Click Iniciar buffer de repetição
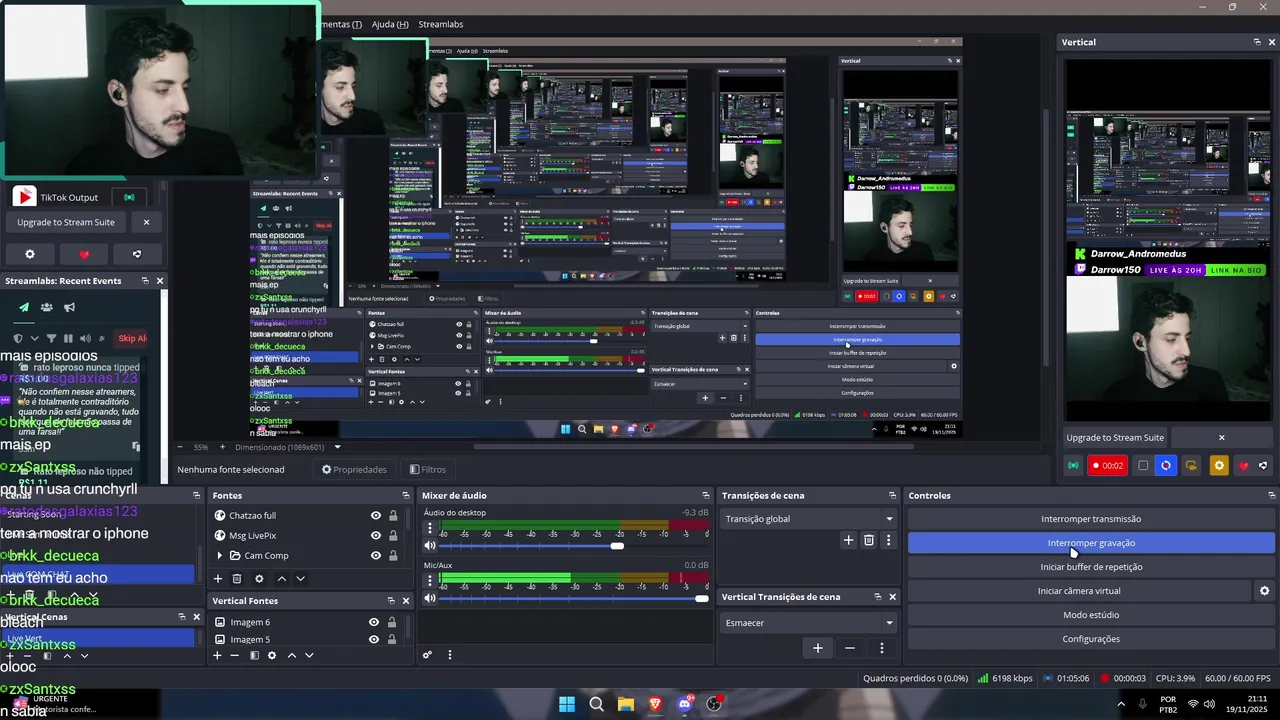Viewport: 1280px width, 720px height. (1091, 567)
